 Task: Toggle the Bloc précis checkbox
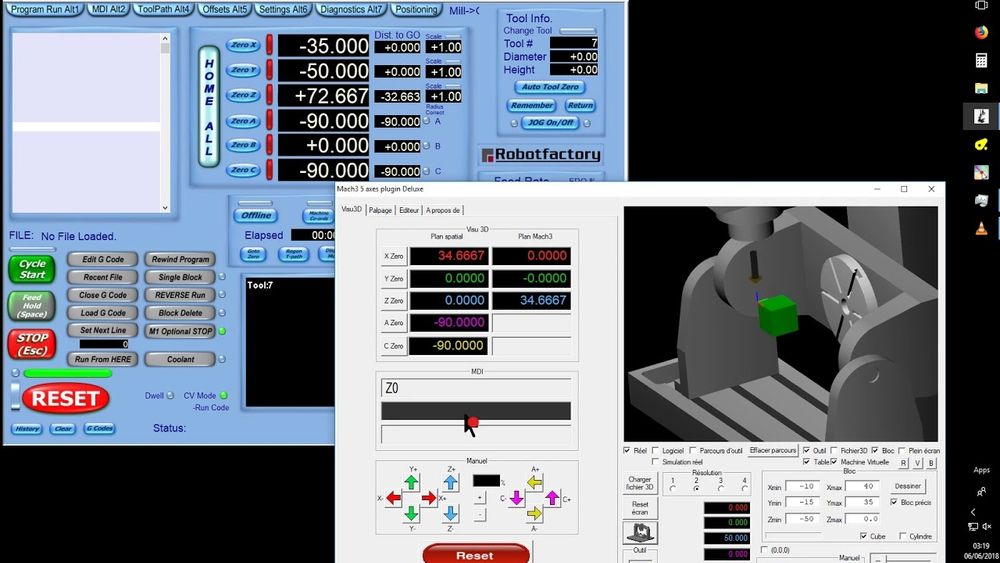coord(894,502)
